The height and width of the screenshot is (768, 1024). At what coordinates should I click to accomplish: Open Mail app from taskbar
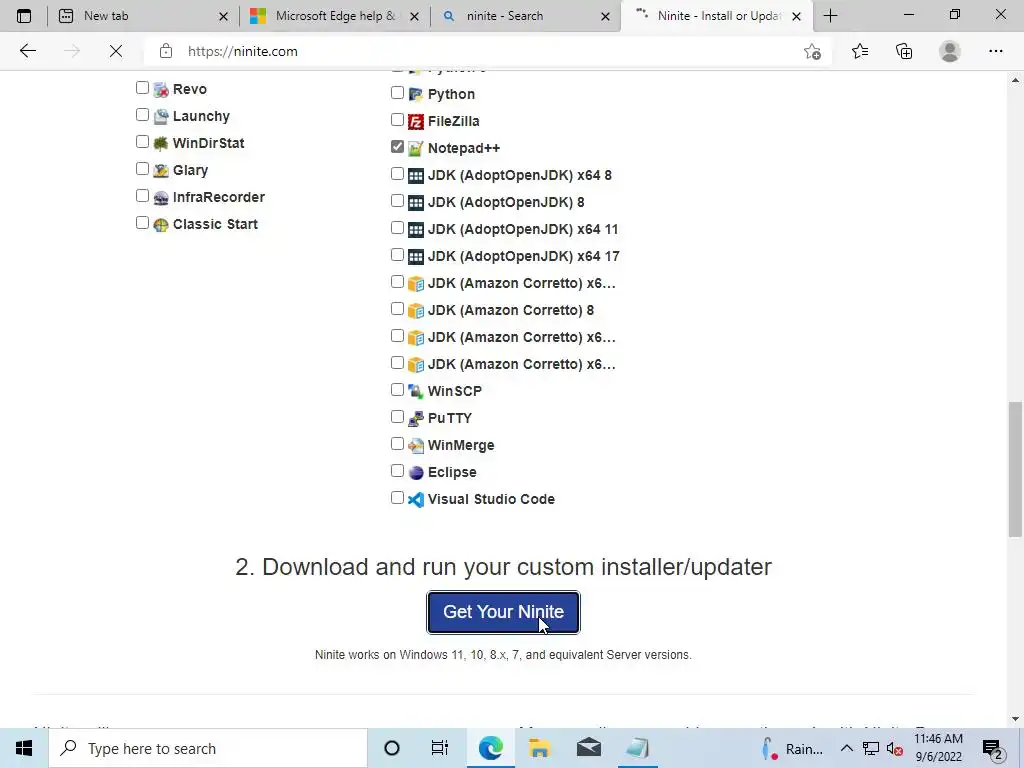(588, 748)
